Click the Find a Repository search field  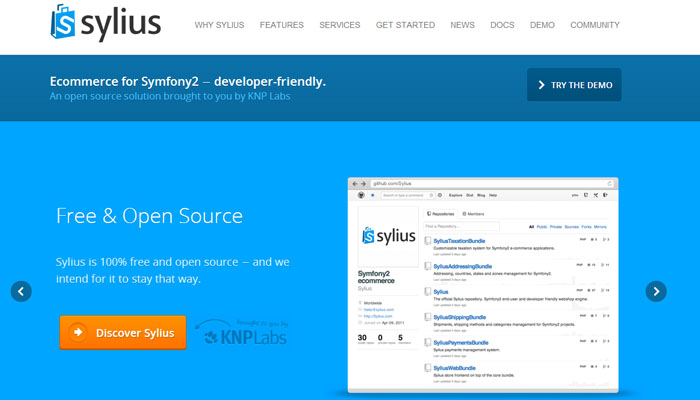coord(470,226)
